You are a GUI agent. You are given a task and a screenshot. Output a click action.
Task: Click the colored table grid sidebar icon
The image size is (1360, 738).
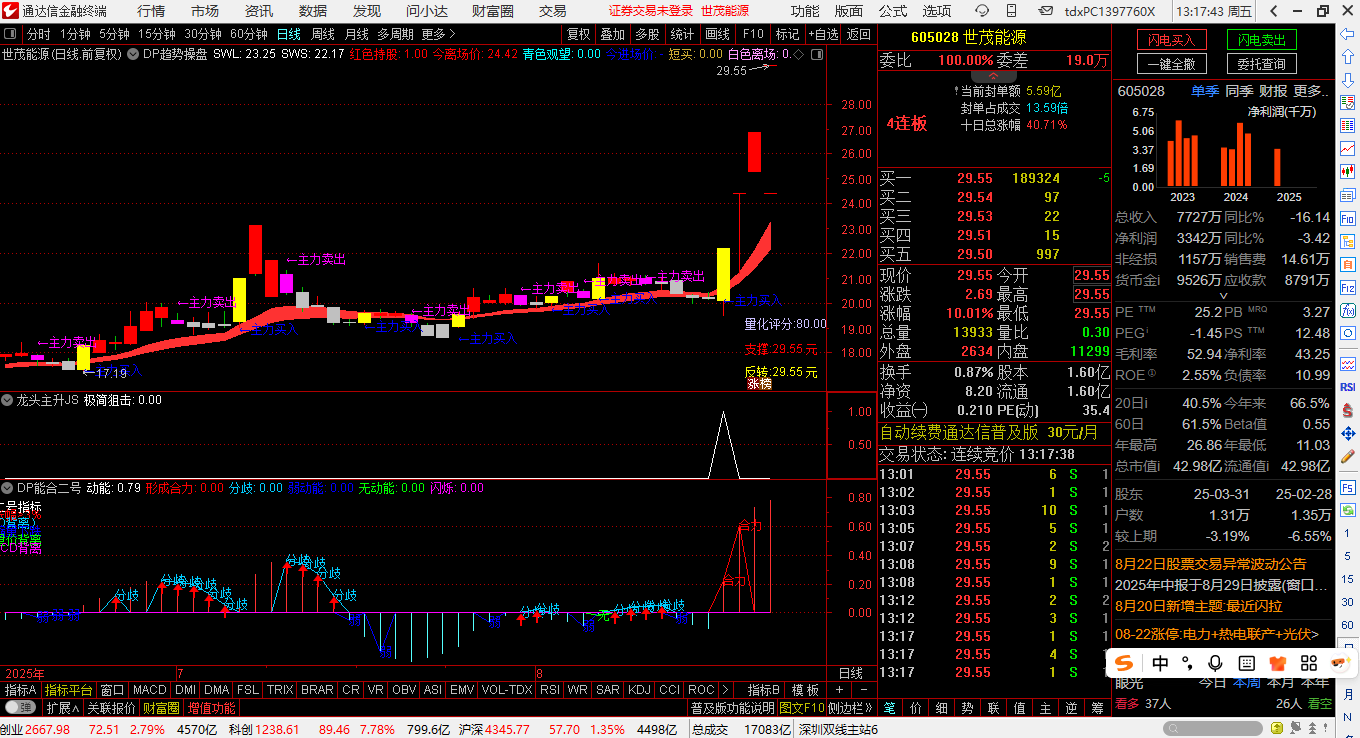click(1347, 125)
